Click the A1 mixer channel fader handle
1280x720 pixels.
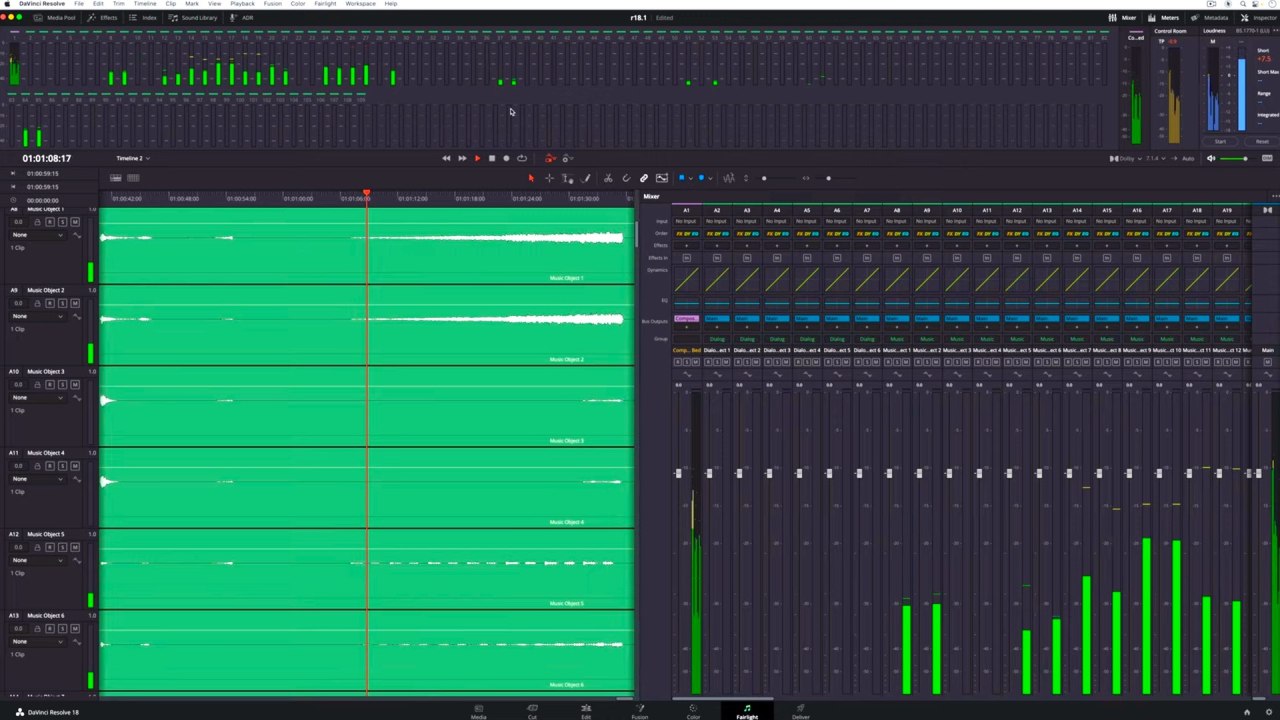click(x=678, y=472)
